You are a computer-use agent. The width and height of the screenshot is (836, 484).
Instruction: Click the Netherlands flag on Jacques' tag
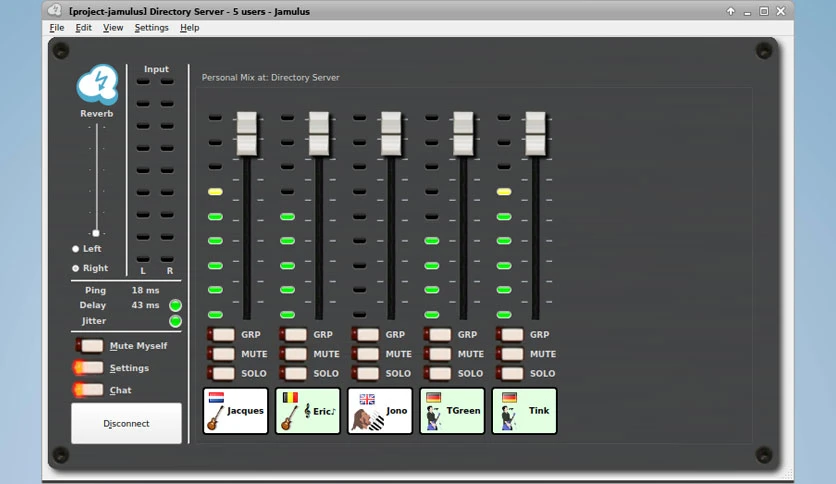pyautogui.click(x=216, y=397)
